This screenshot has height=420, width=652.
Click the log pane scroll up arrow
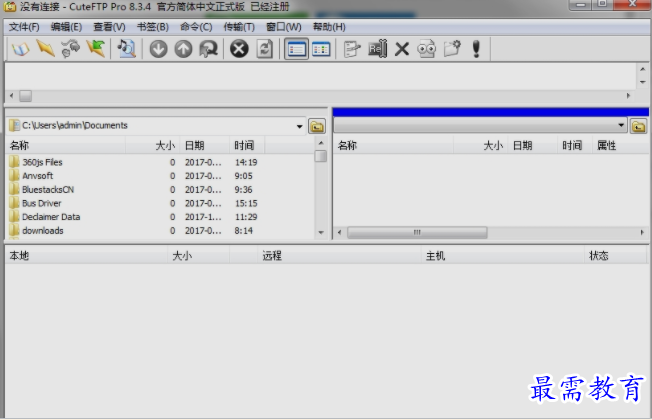tap(642, 69)
